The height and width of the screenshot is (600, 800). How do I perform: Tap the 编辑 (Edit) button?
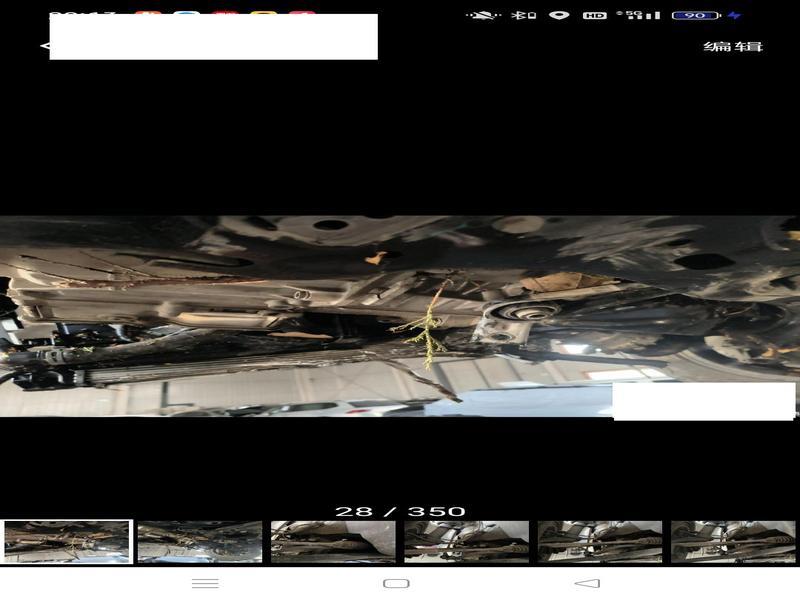pyautogui.click(x=733, y=47)
